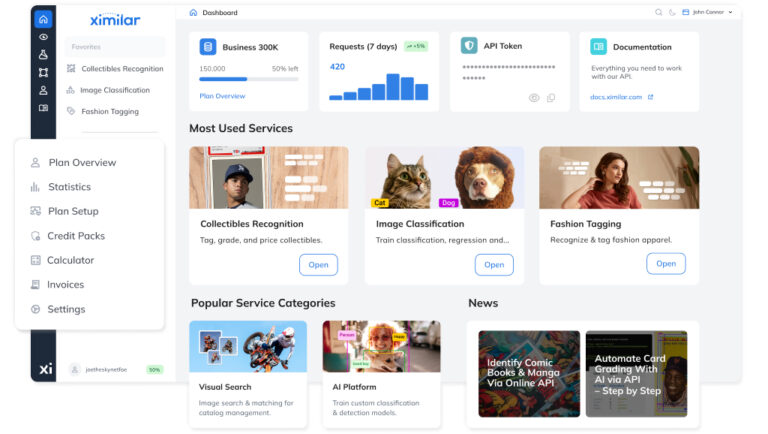This screenshot has width=768, height=434.
Task: Copy the API token with copy icon
Action: pos(551,98)
